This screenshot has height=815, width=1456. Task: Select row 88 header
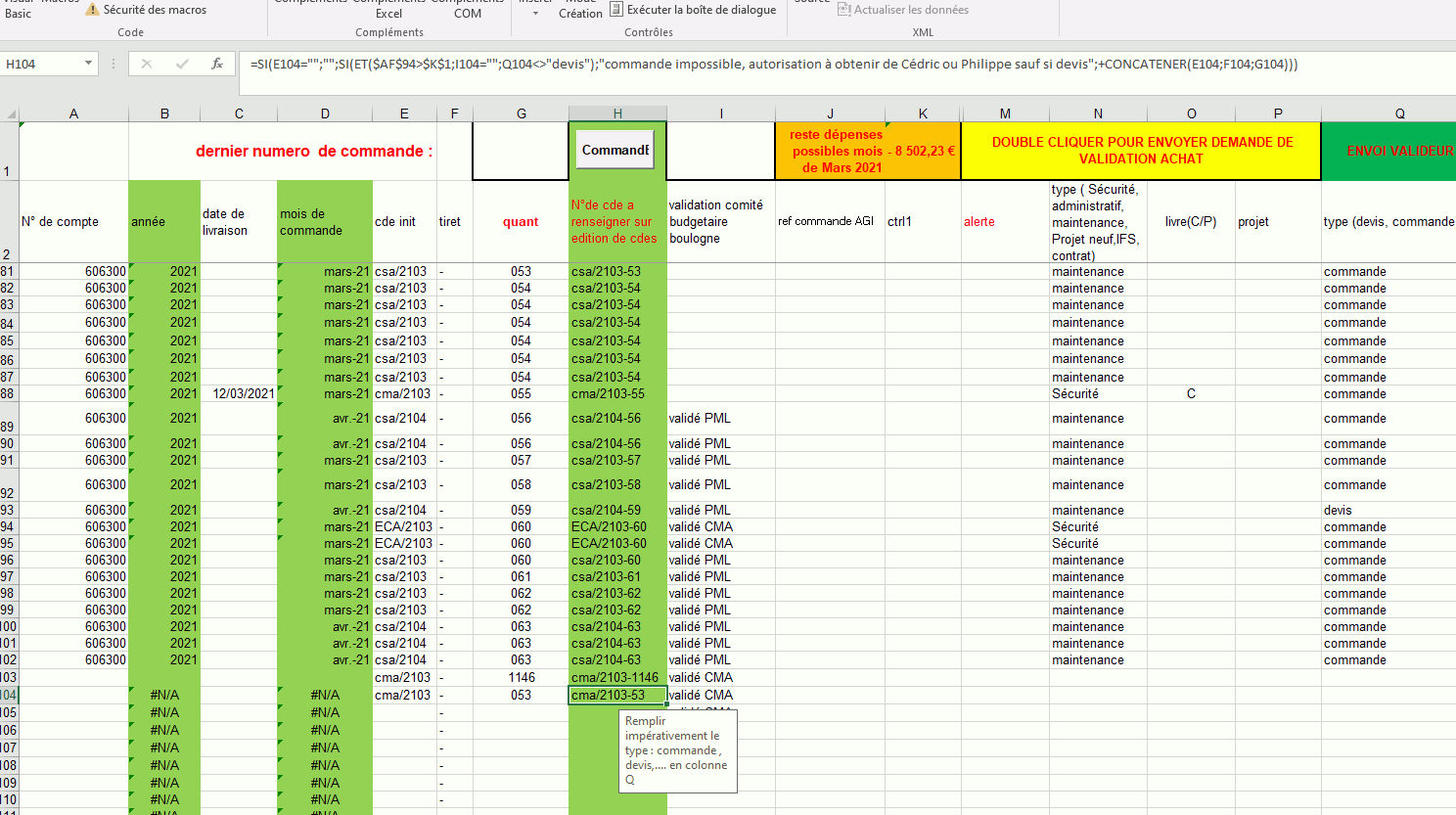click(8, 394)
